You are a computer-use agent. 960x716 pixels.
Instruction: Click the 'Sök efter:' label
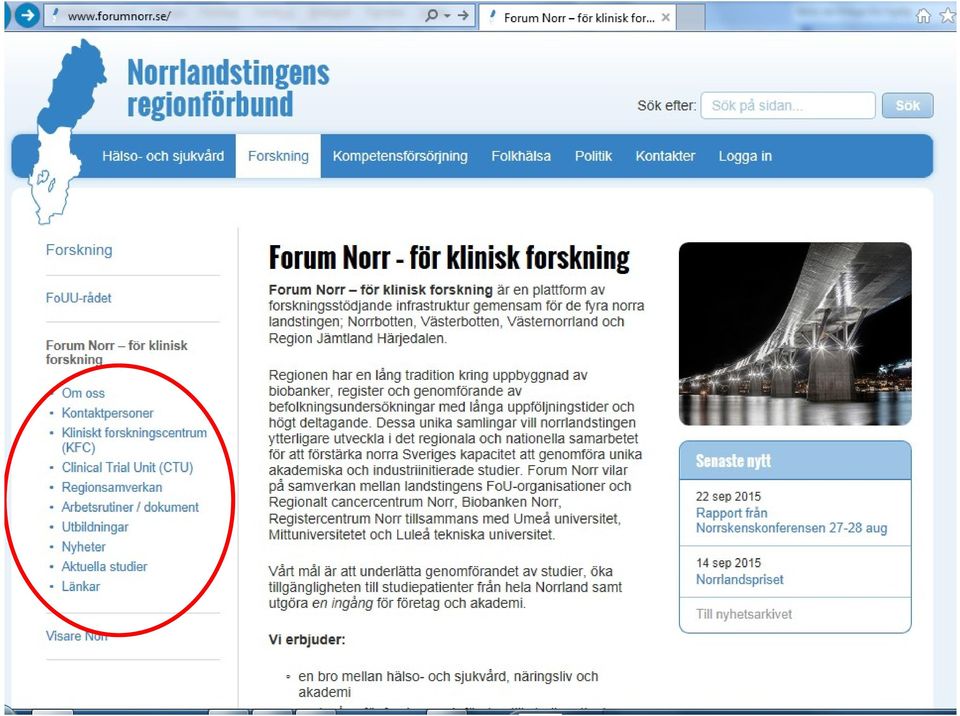pos(667,105)
